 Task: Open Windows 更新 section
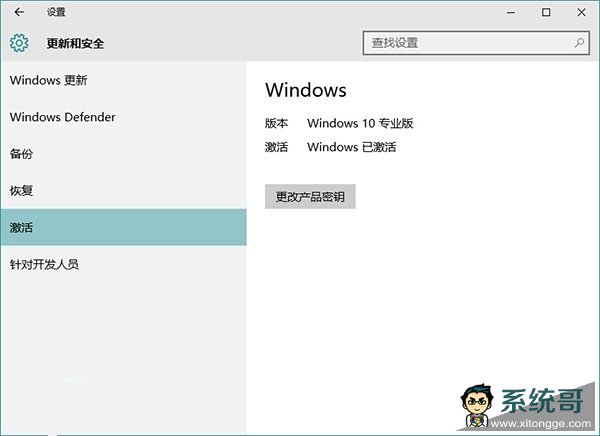tap(124, 80)
